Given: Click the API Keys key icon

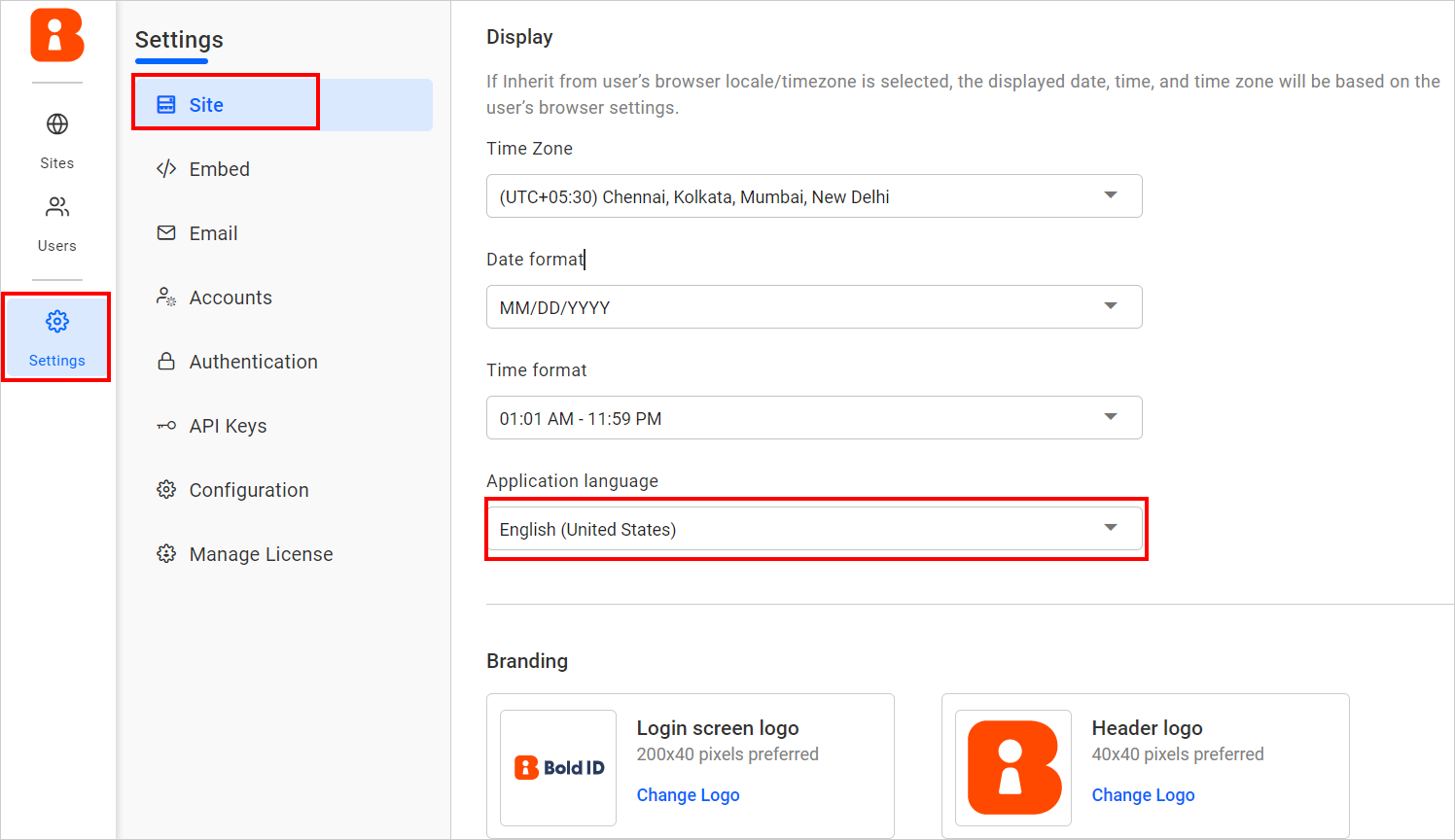Looking at the screenshot, I should point(166,426).
